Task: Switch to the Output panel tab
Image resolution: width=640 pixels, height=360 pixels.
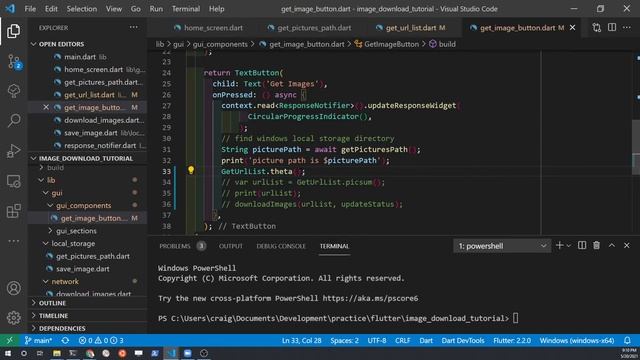Action: point(231,246)
